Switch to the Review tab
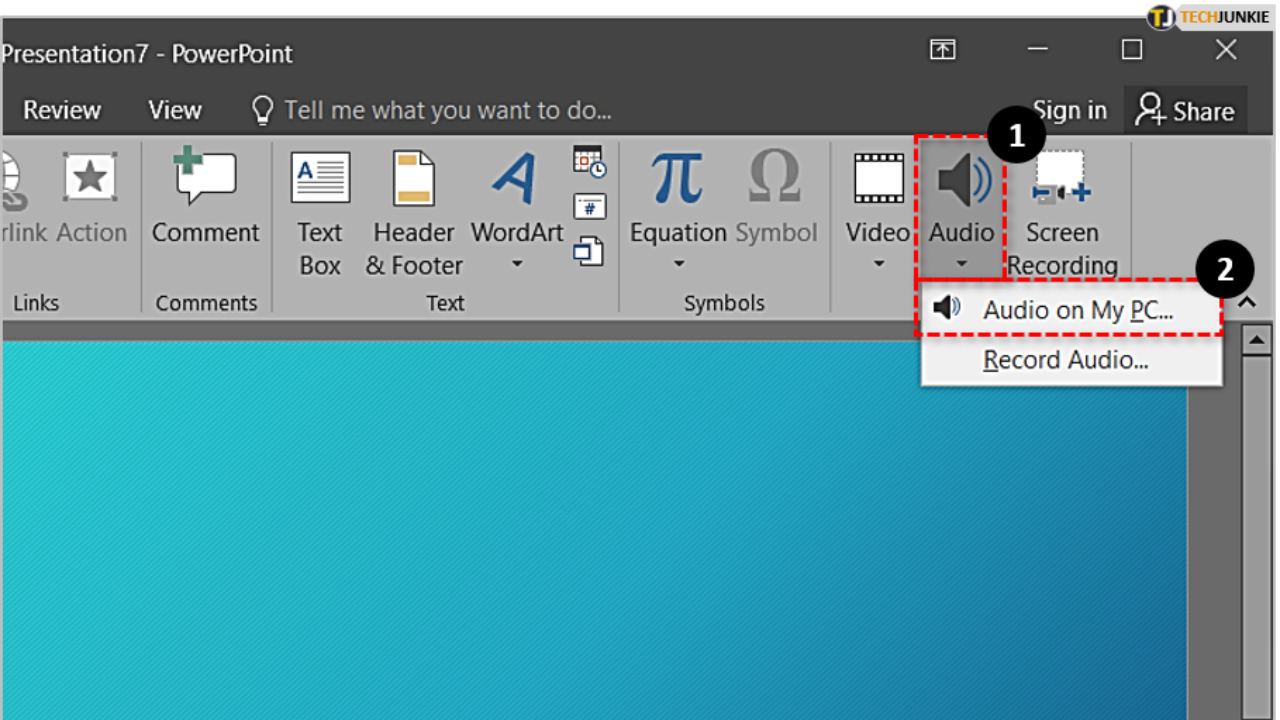 coord(61,110)
